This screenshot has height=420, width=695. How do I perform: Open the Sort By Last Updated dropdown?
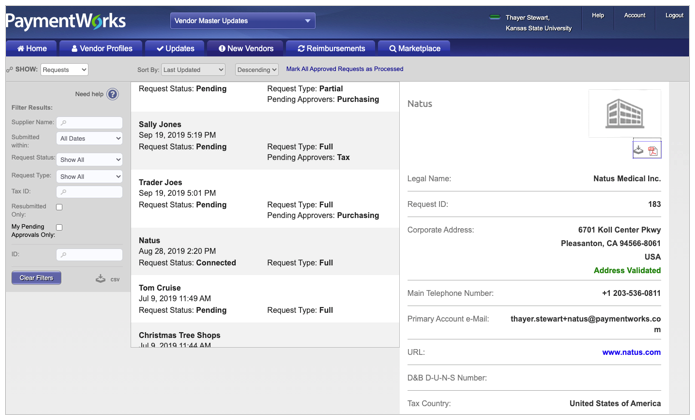point(193,70)
